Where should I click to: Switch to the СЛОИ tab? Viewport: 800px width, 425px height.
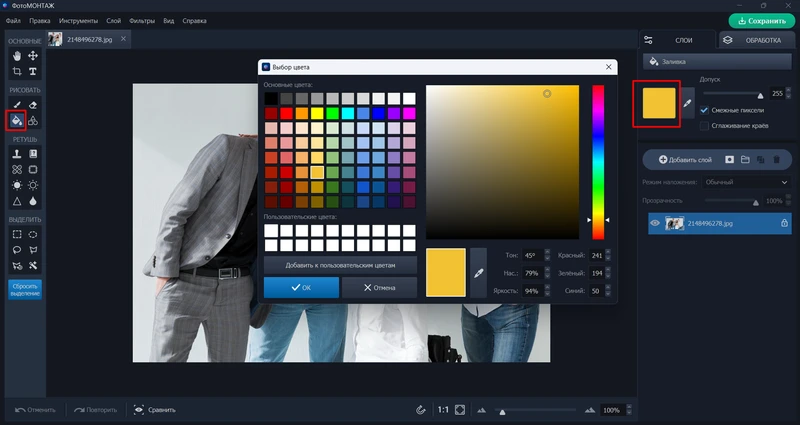[x=678, y=40]
